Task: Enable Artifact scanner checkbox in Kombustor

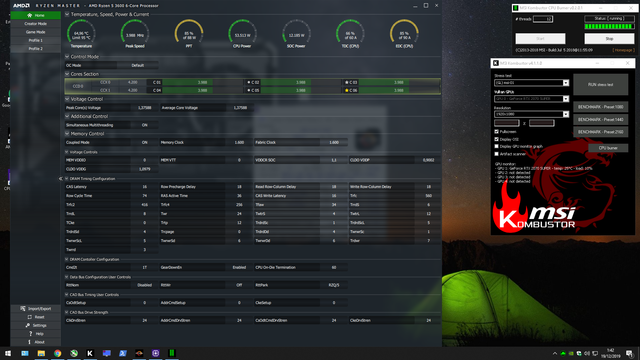Action: 497,154
